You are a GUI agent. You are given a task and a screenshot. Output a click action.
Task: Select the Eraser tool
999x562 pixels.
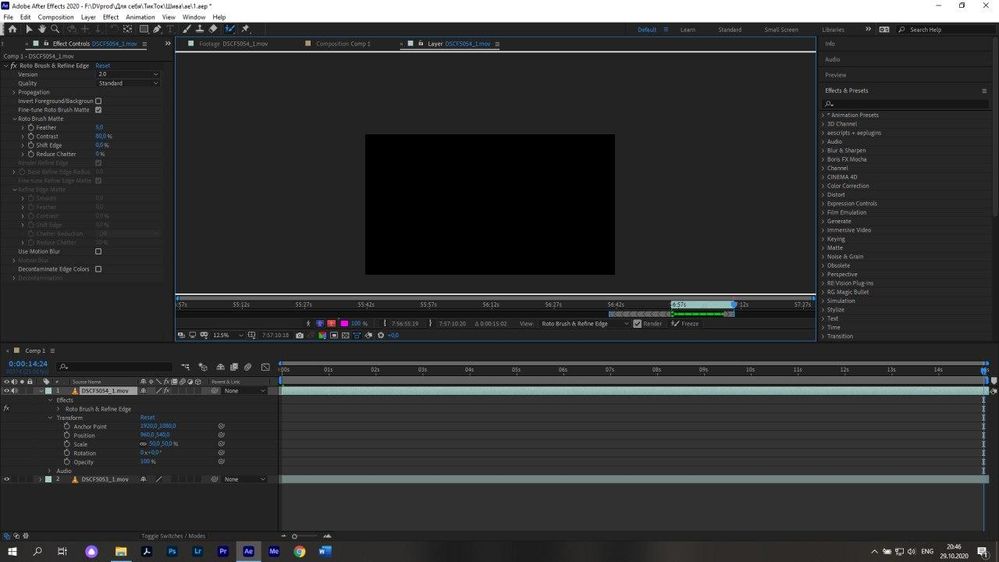[213, 29]
